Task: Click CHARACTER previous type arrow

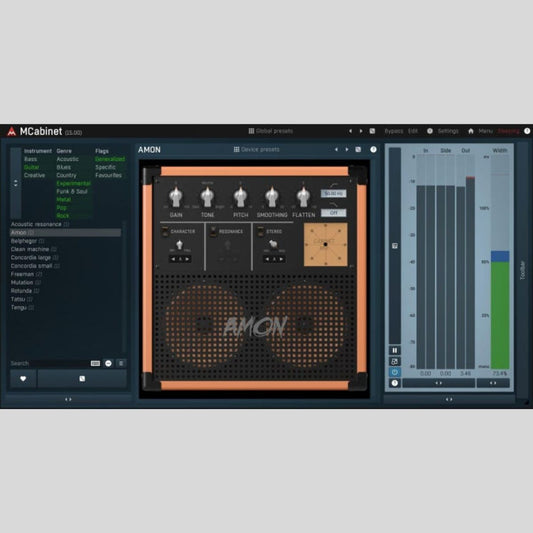Action: pyautogui.click(x=173, y=259)
